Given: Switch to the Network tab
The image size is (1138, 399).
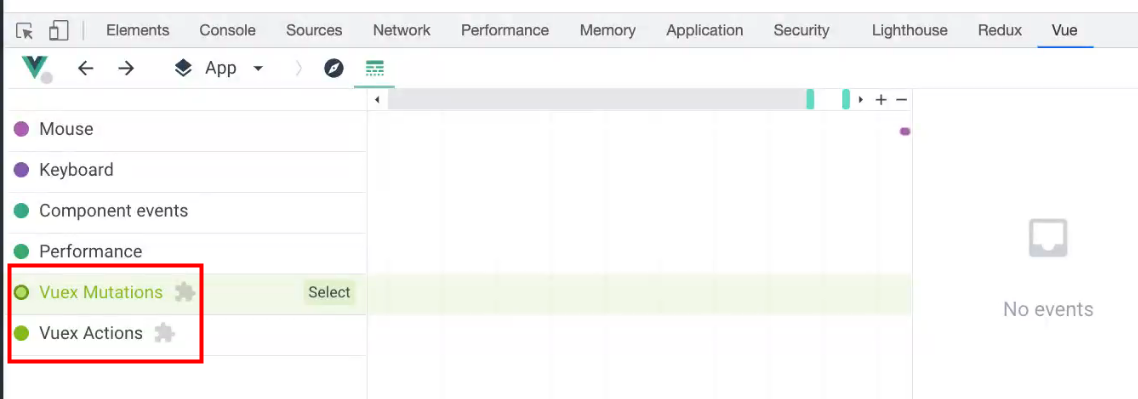Looking at the screenshot, I should pyautogui.click(x=401, y=30).
